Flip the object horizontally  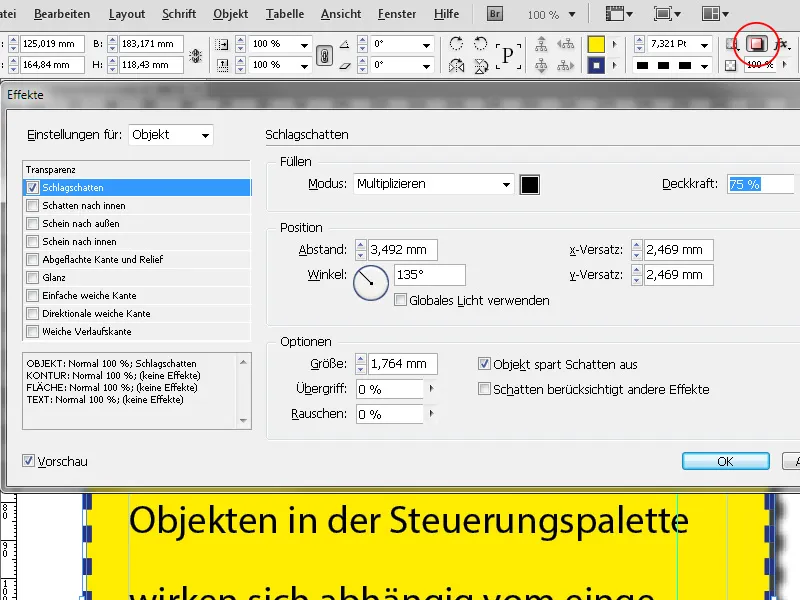456,65
